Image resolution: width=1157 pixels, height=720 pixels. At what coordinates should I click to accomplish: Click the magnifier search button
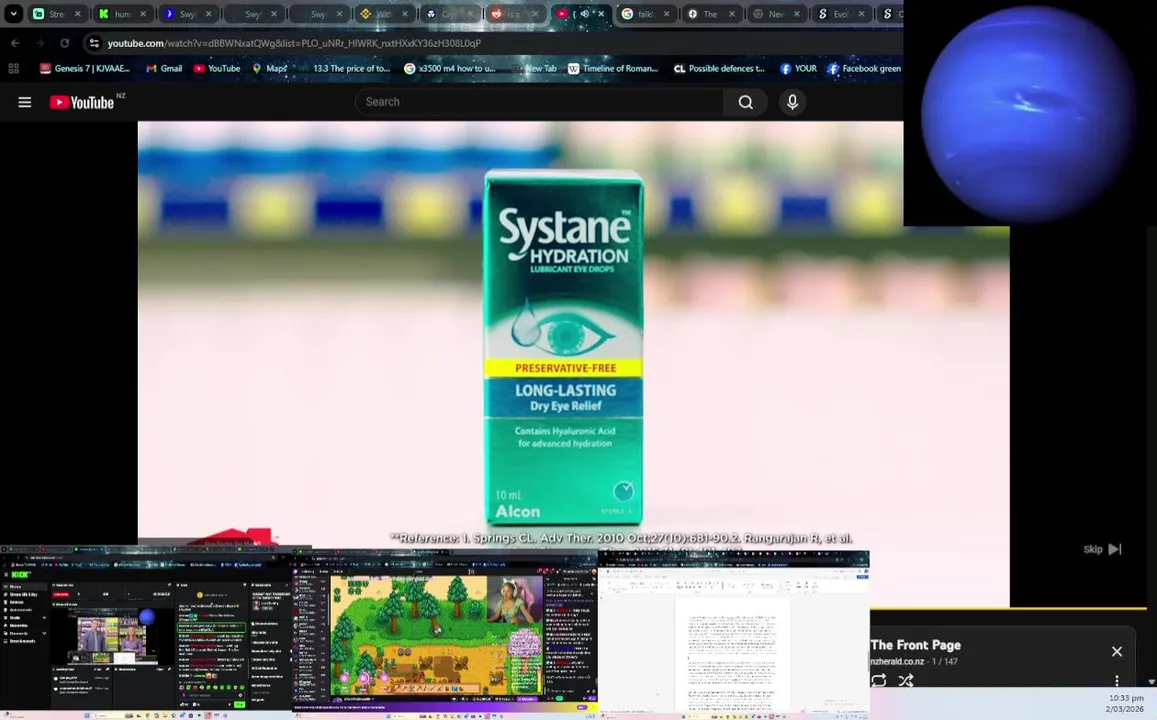(746, 102)
